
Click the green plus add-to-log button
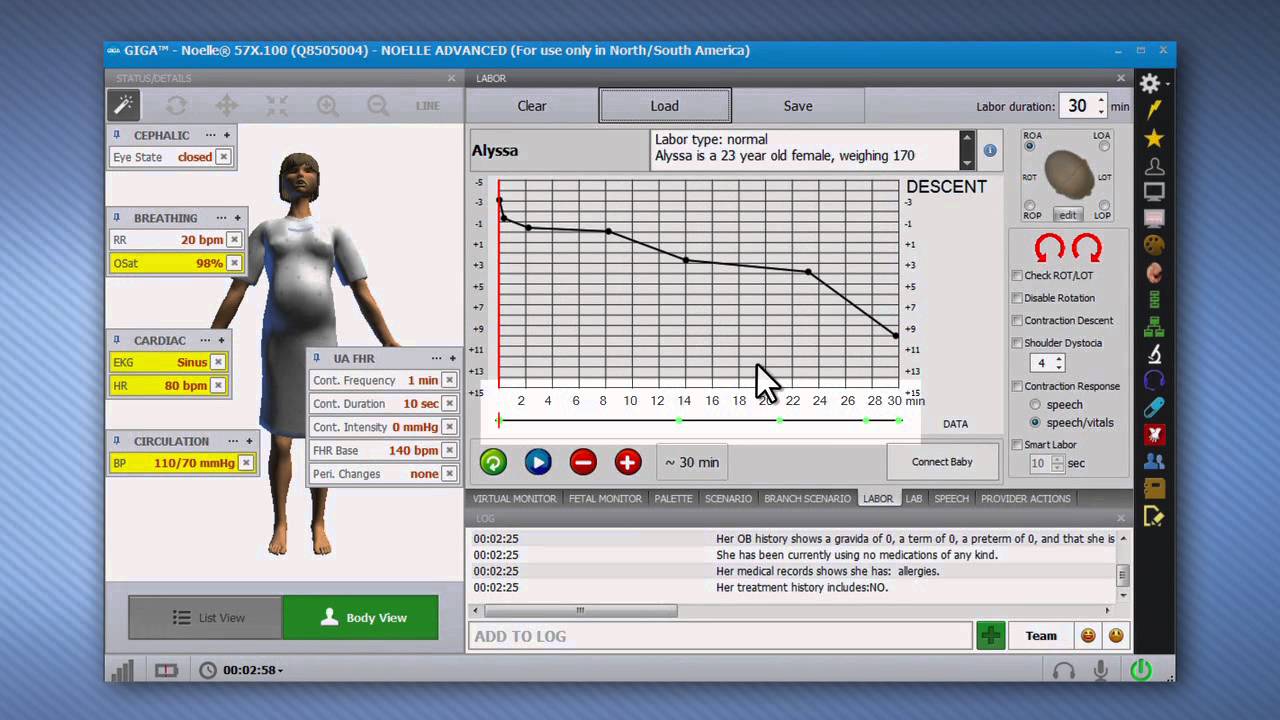pos(991,636)
